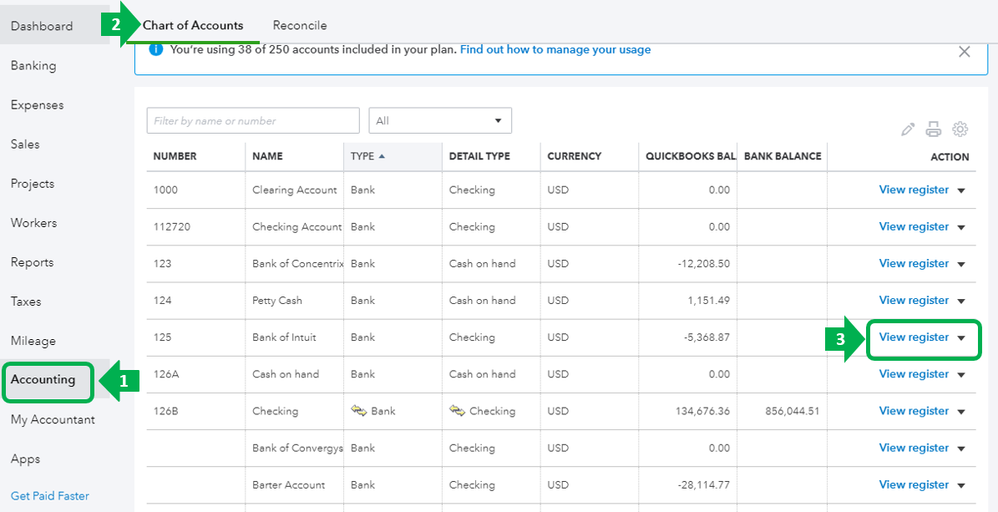View register for Petty Cash

click(913, 301)
